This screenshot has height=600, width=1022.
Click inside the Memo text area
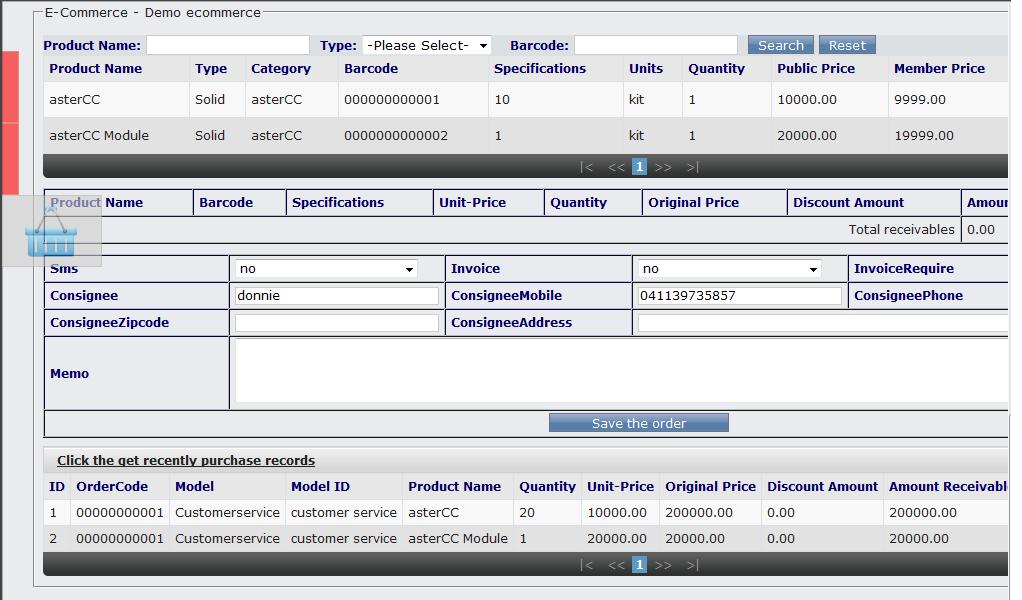click(621, 371)
